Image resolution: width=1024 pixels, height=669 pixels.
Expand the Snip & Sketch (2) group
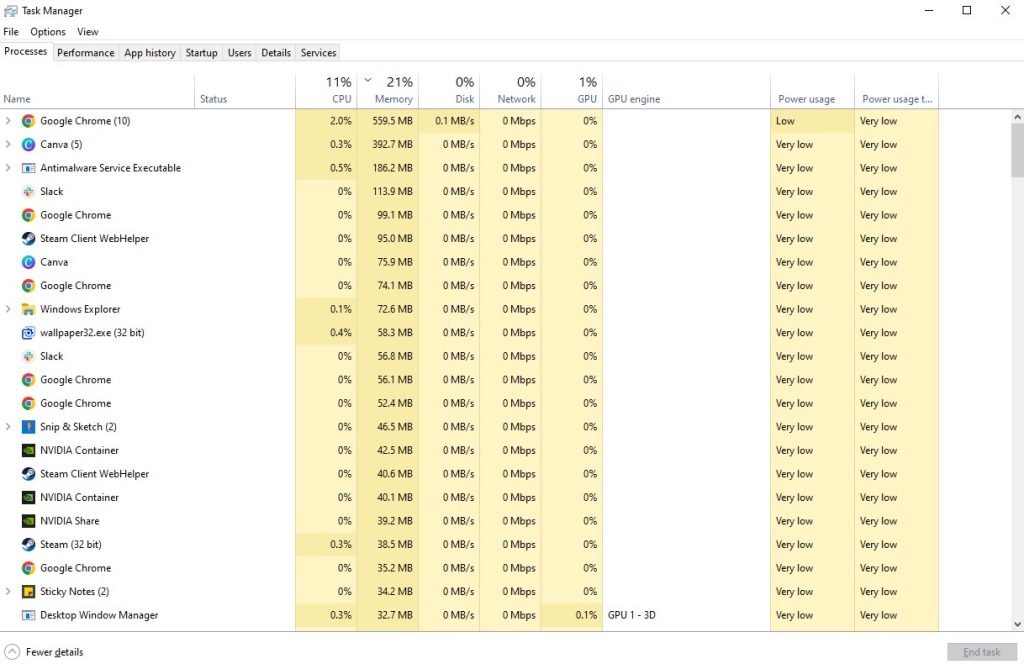tap(8, 427)
